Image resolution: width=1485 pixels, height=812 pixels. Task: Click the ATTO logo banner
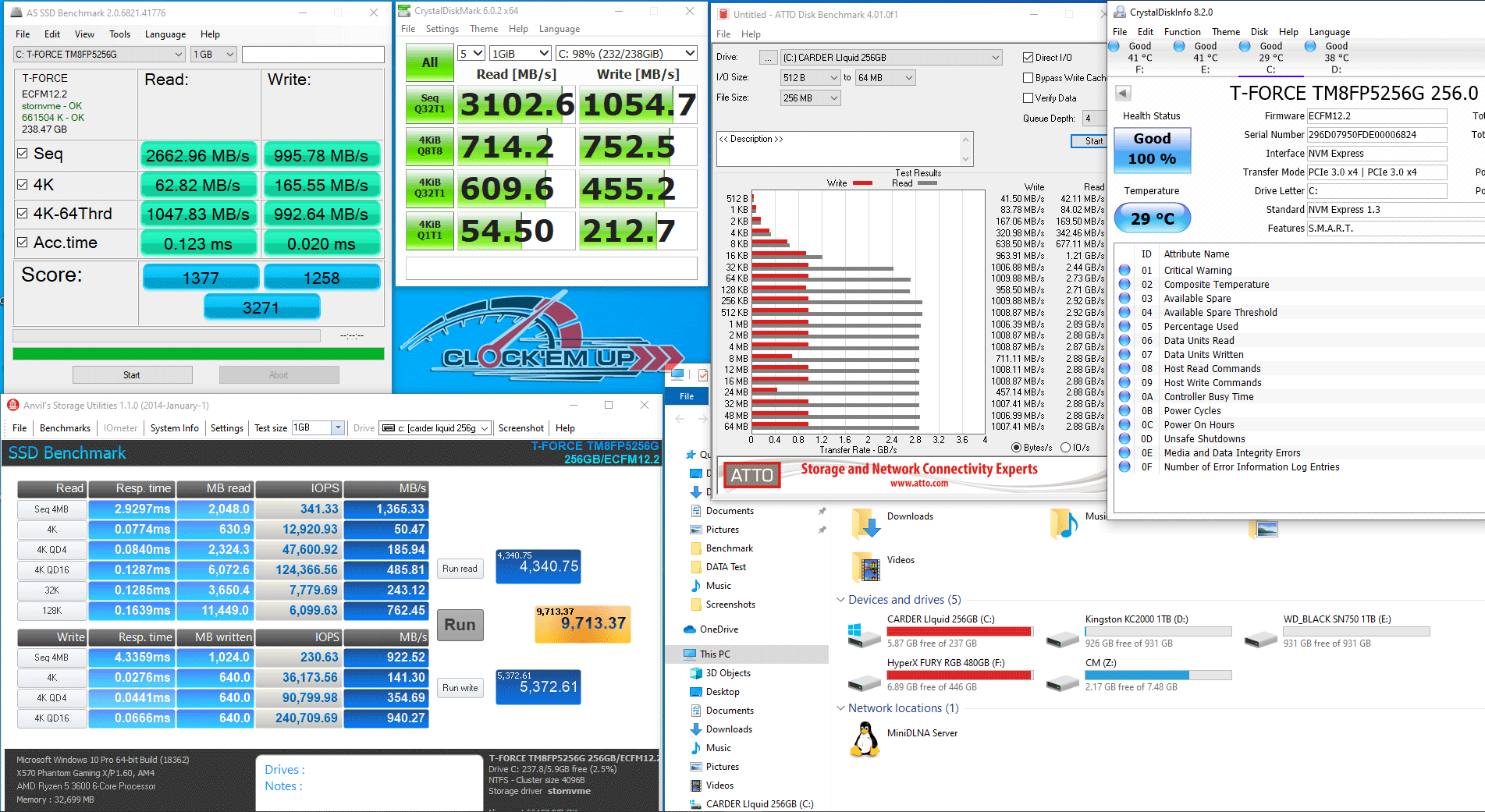tap(752, 475)
